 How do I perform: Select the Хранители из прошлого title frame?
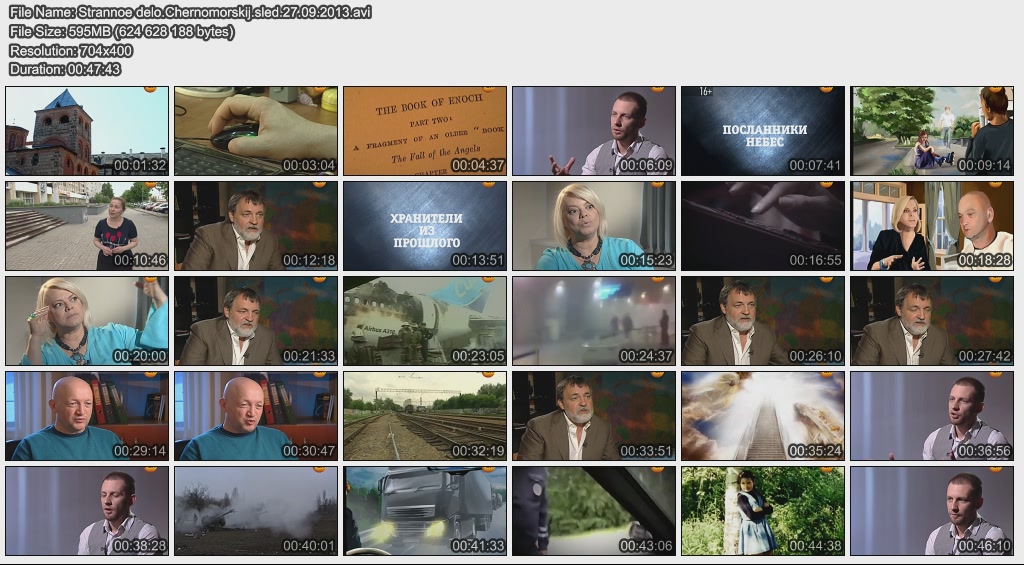pos(424,225)
